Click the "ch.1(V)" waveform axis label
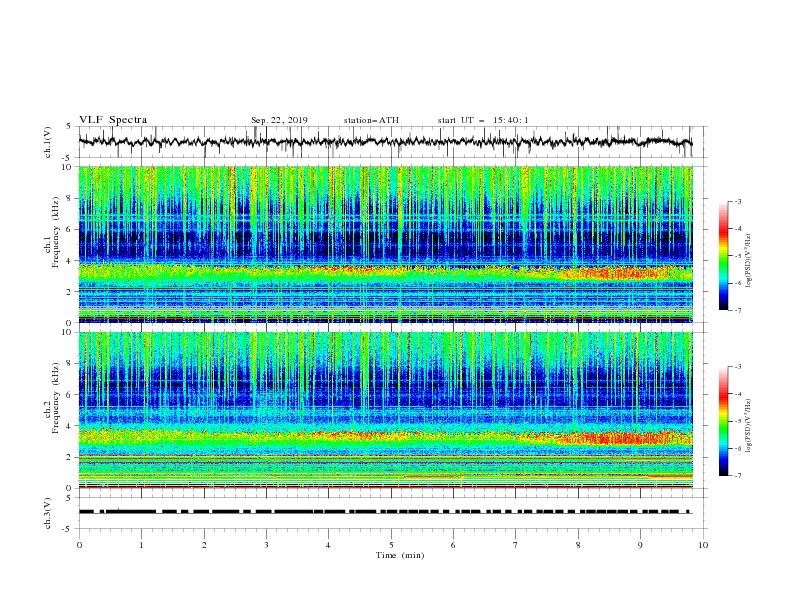Image resolution: width=792 pixels, height=612 pixels. (48, 142)
